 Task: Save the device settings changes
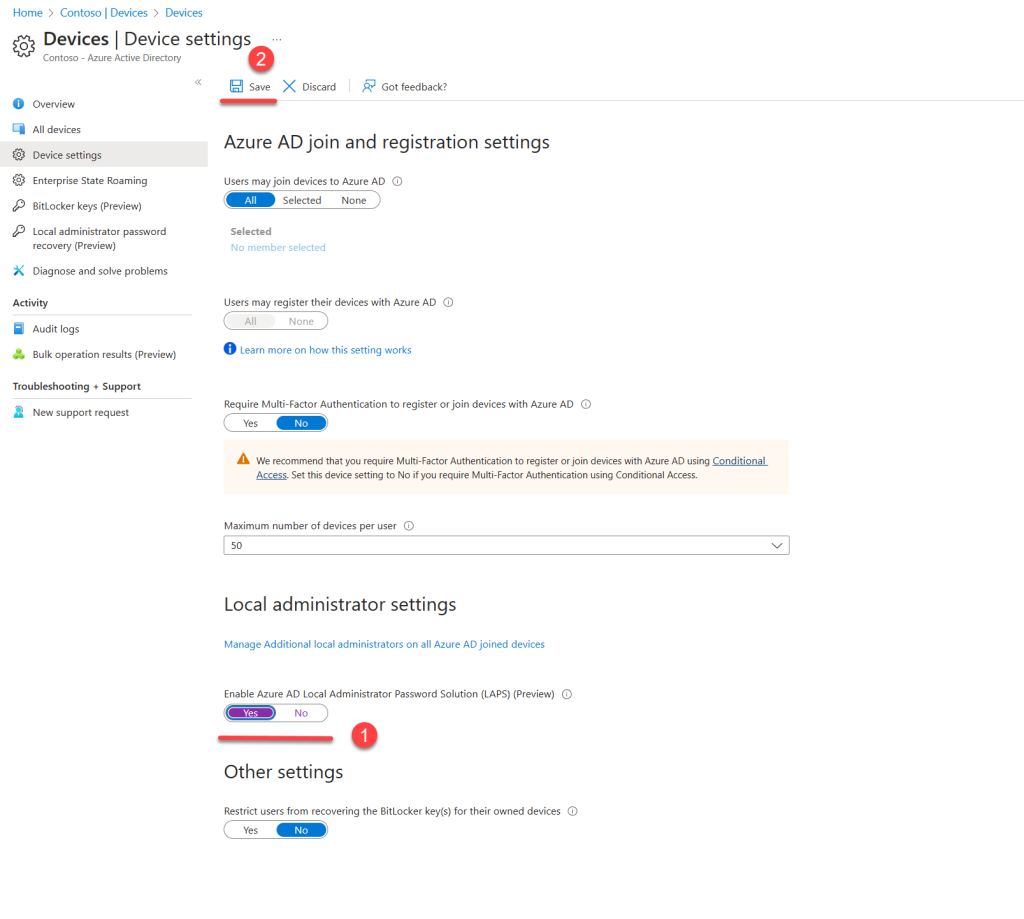(x=248, y=86)
